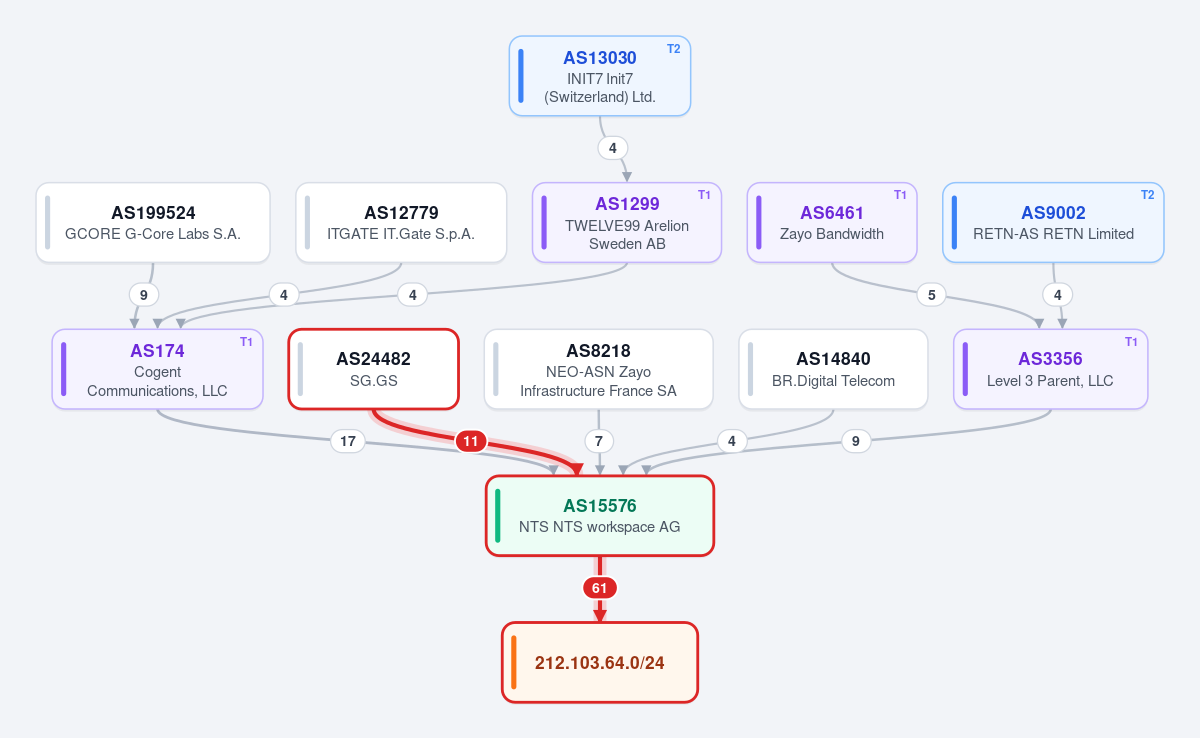Image resolution: width=1200 pixels, height=738 pixels.
Task: Open the AS8218 NEO-ASN Zayo node
Action: tap(598, 369)
